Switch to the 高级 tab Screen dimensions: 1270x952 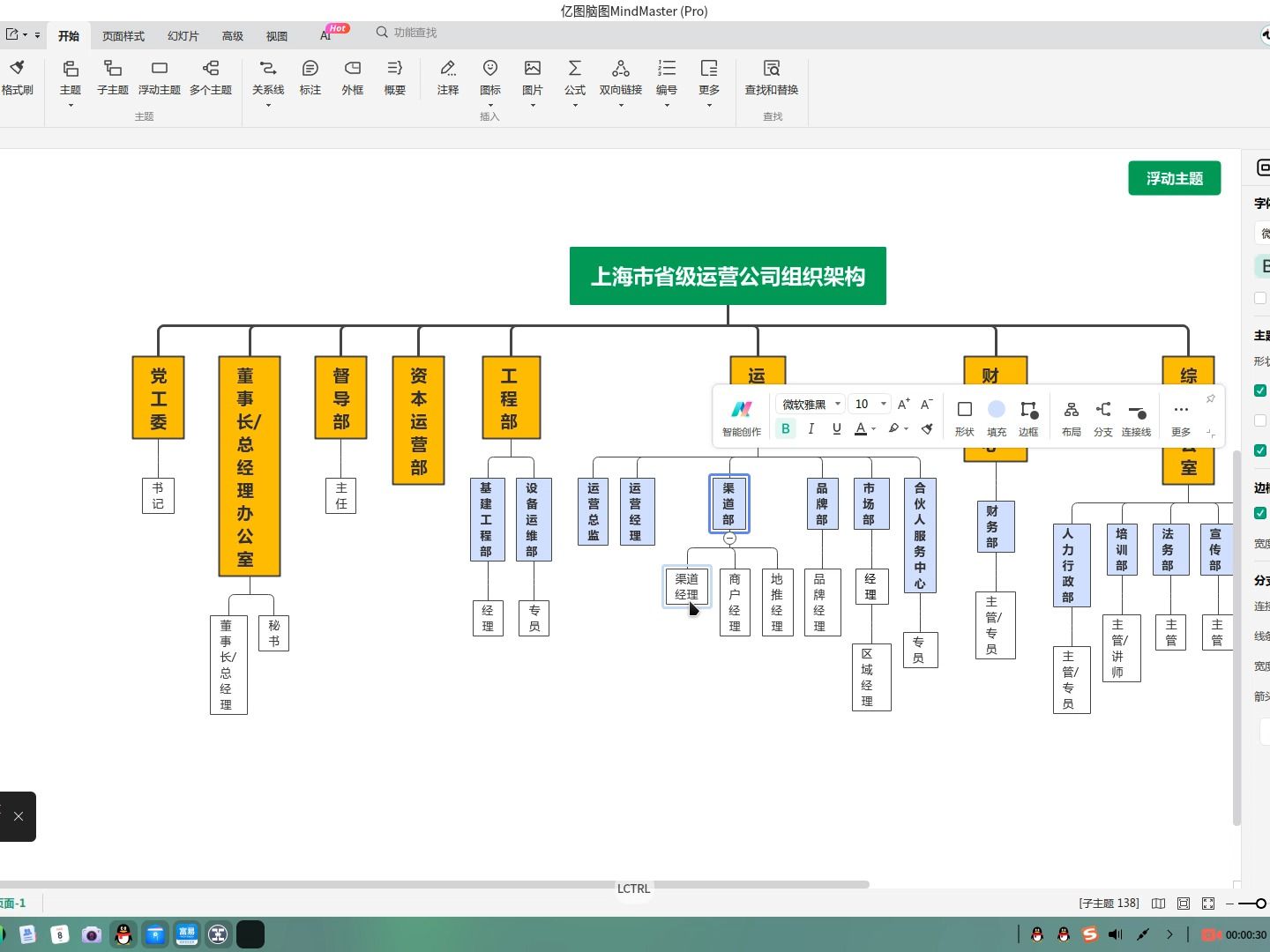233,36
